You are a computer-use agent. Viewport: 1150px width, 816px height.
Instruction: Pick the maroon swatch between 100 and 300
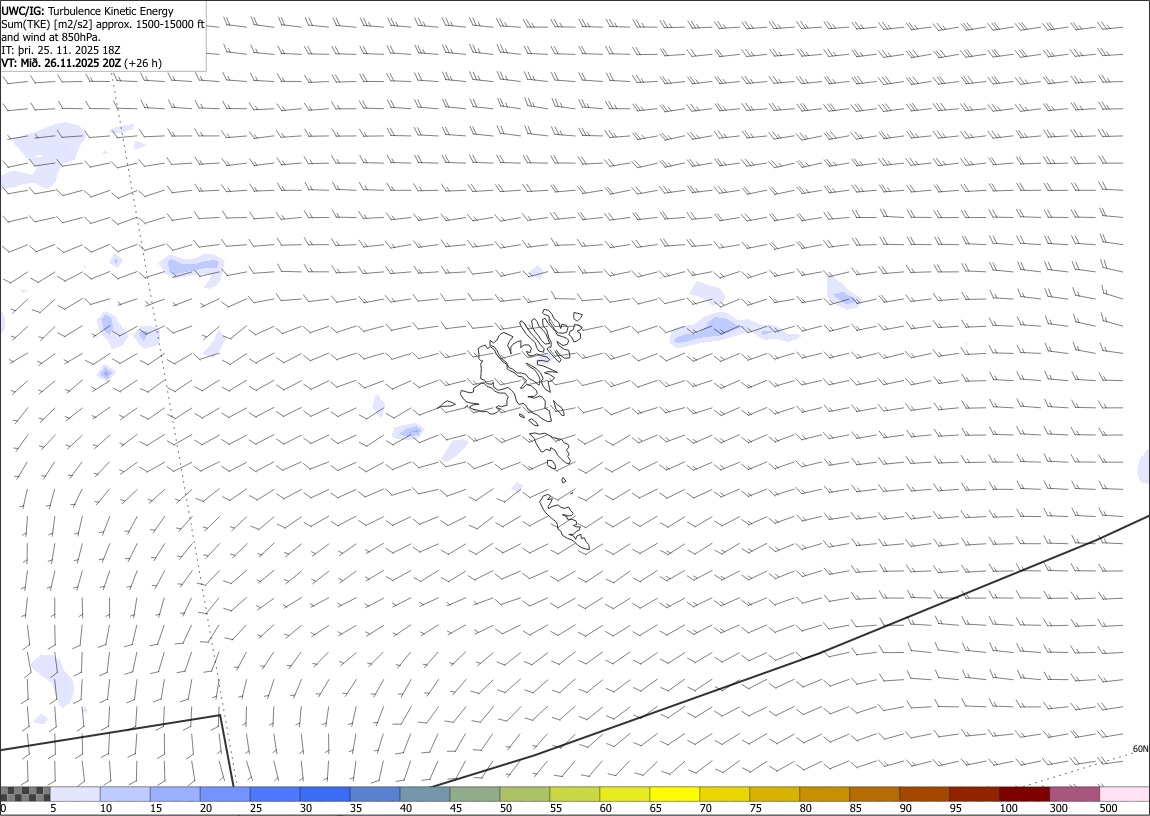1023,794
